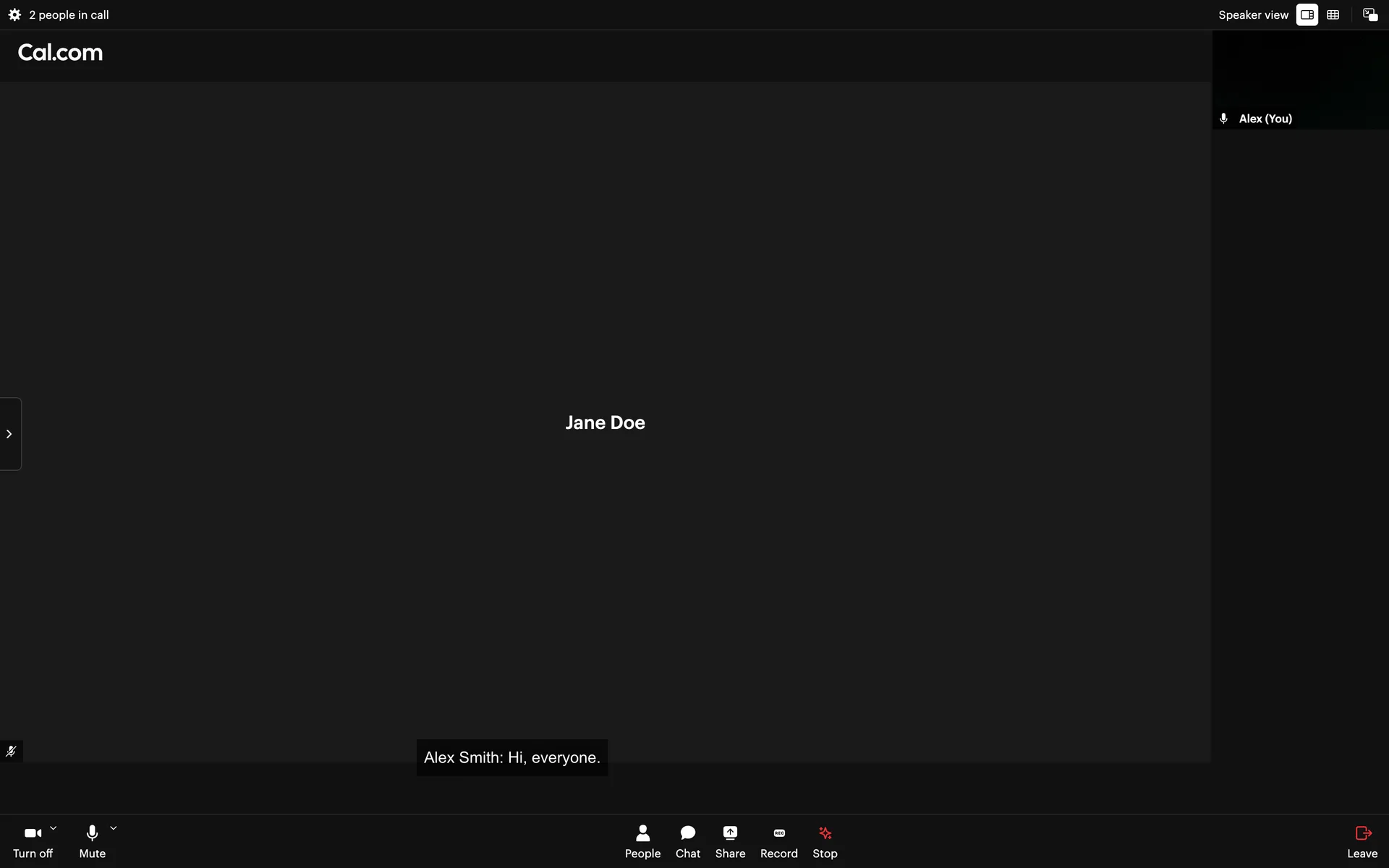Viewport: 1389px width, 868px height.
Task: Open the People panel
Action: click(x=642, y=841)
